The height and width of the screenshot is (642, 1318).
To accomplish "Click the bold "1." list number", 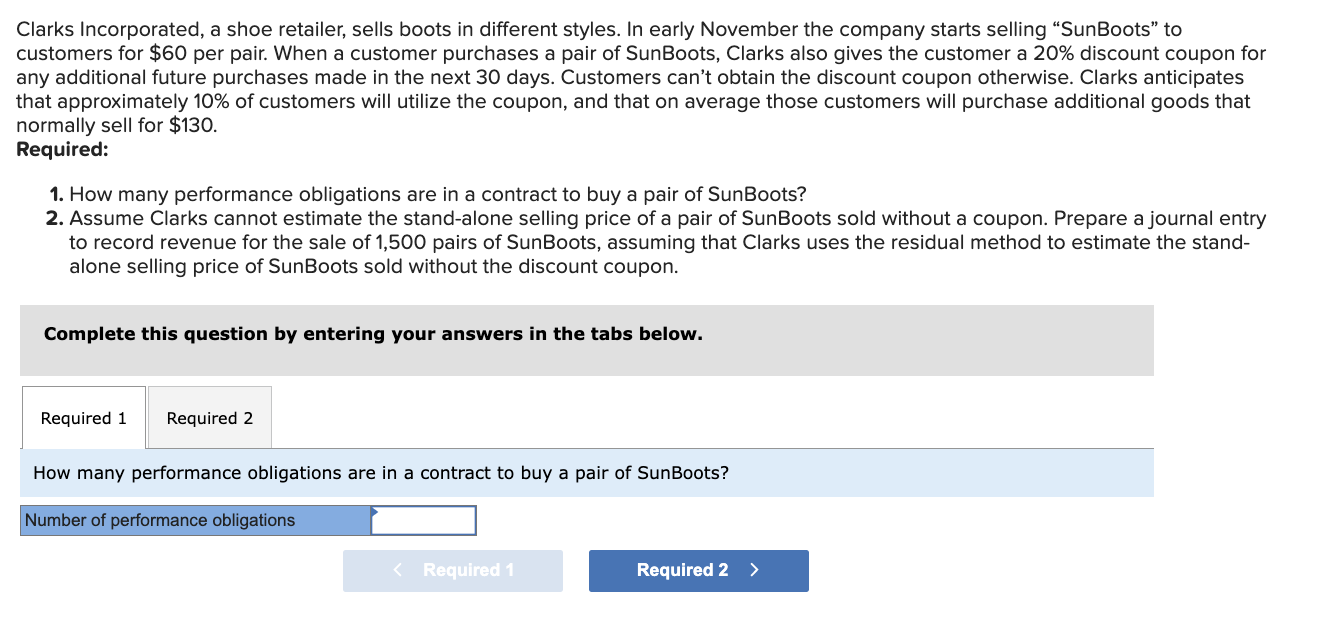I will pyautogui.click(x=56, y=194).
